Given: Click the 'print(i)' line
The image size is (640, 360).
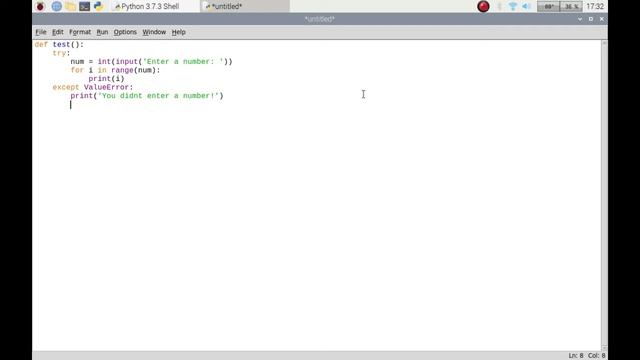Looking at the screenshot, I should click(x=106, y=79).
